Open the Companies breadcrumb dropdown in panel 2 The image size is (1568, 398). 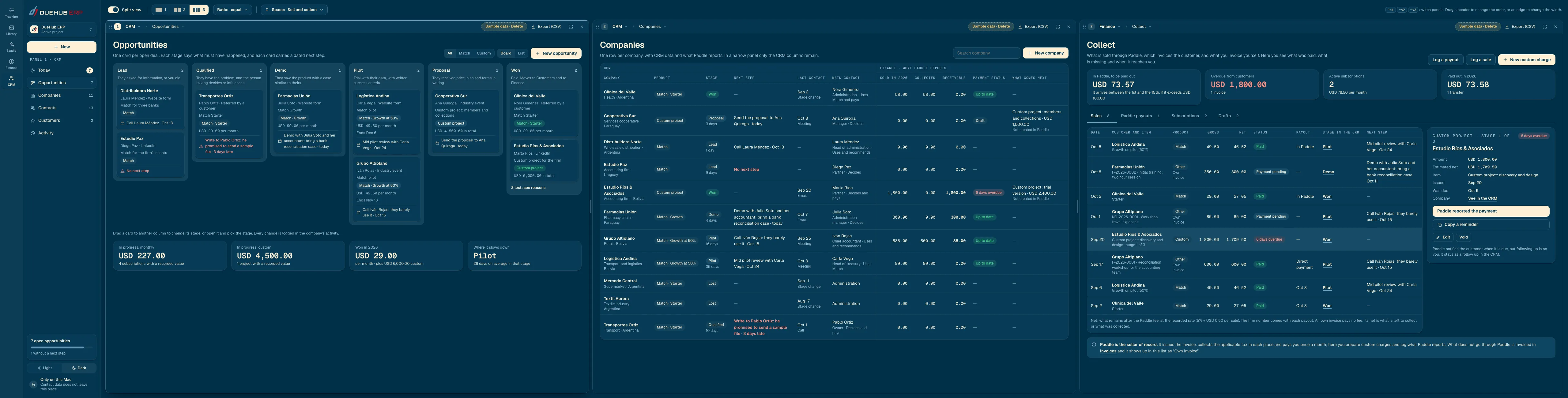(653, 27)
